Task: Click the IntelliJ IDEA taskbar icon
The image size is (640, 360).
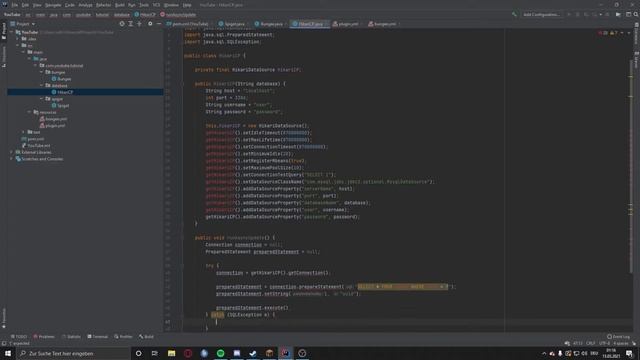Action: (286, 353)
